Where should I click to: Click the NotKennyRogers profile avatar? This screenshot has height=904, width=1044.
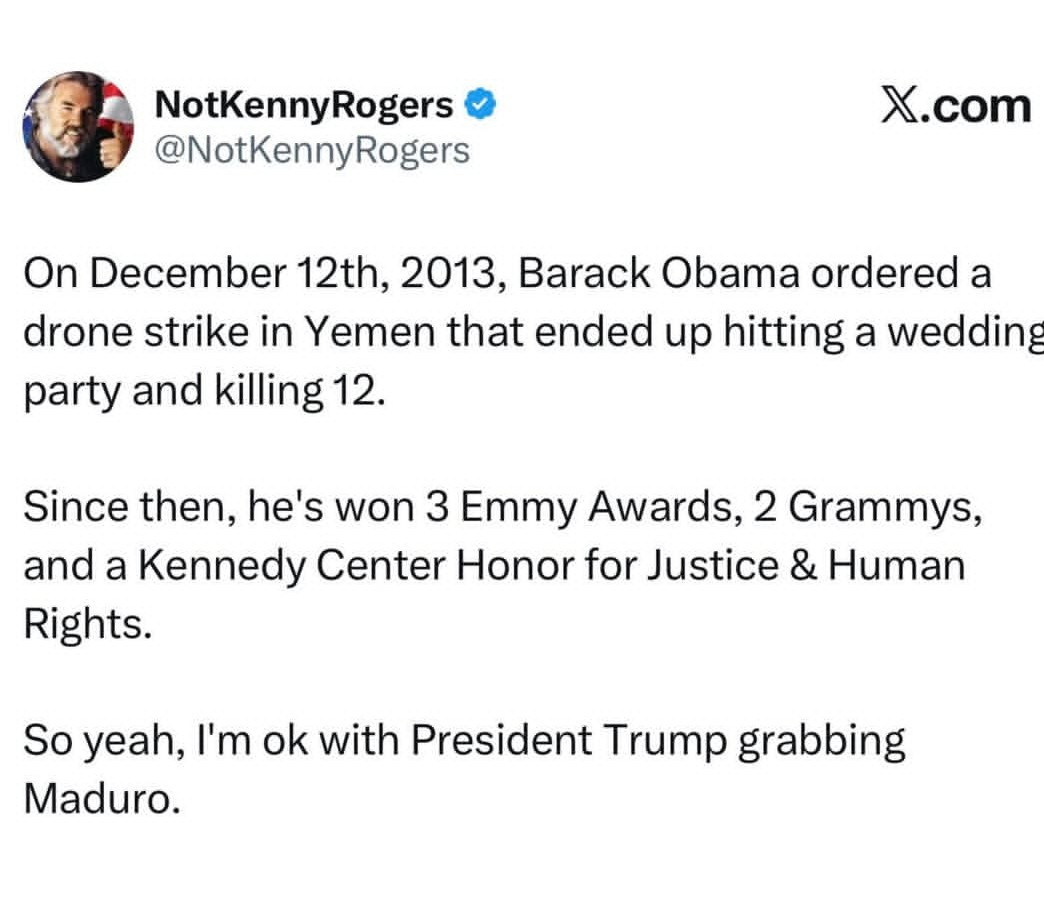(x=78, y=127)
